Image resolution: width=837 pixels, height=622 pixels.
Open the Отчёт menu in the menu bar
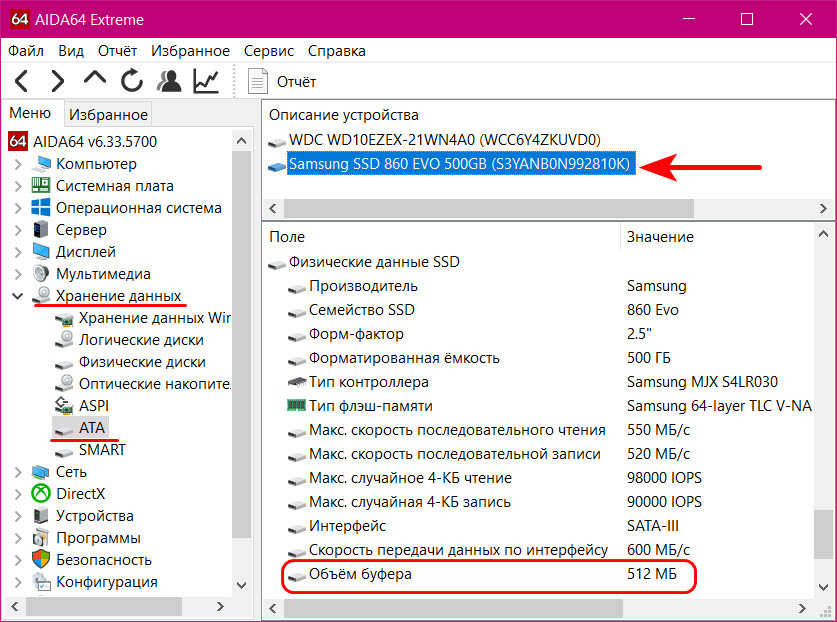tap(117, 51)
